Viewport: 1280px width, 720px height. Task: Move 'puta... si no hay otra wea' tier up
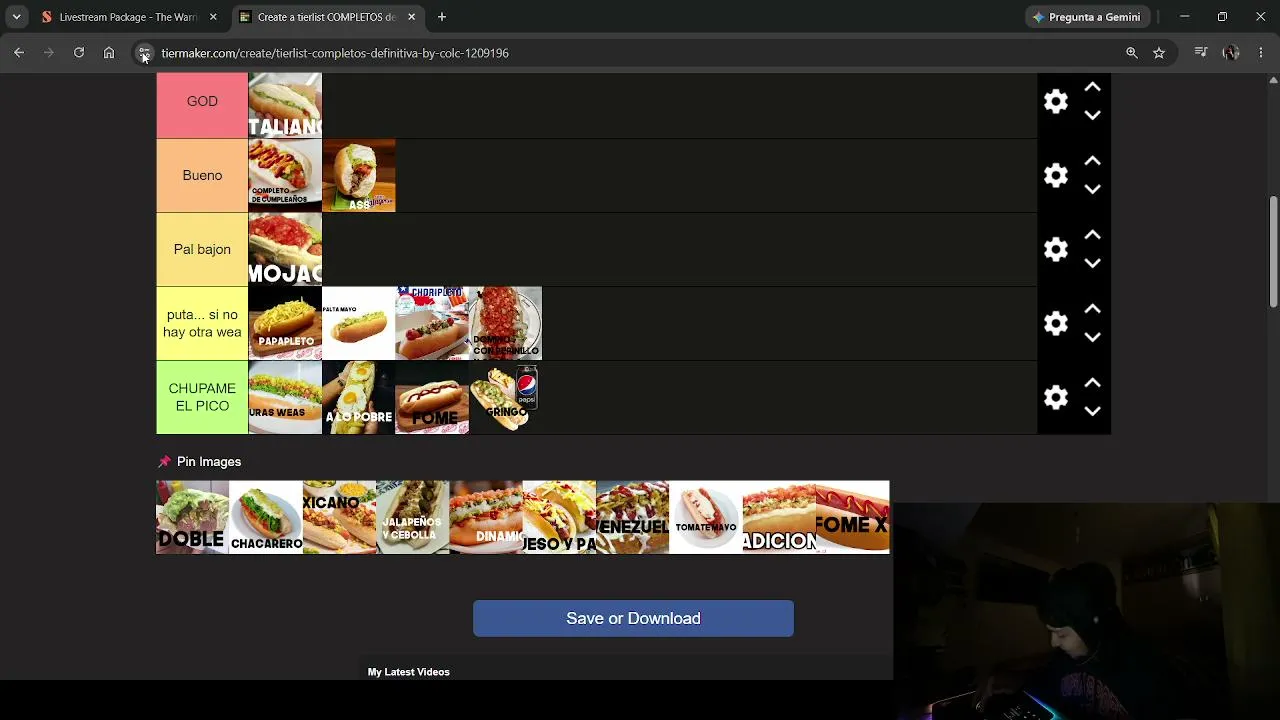click(1092, 309)
